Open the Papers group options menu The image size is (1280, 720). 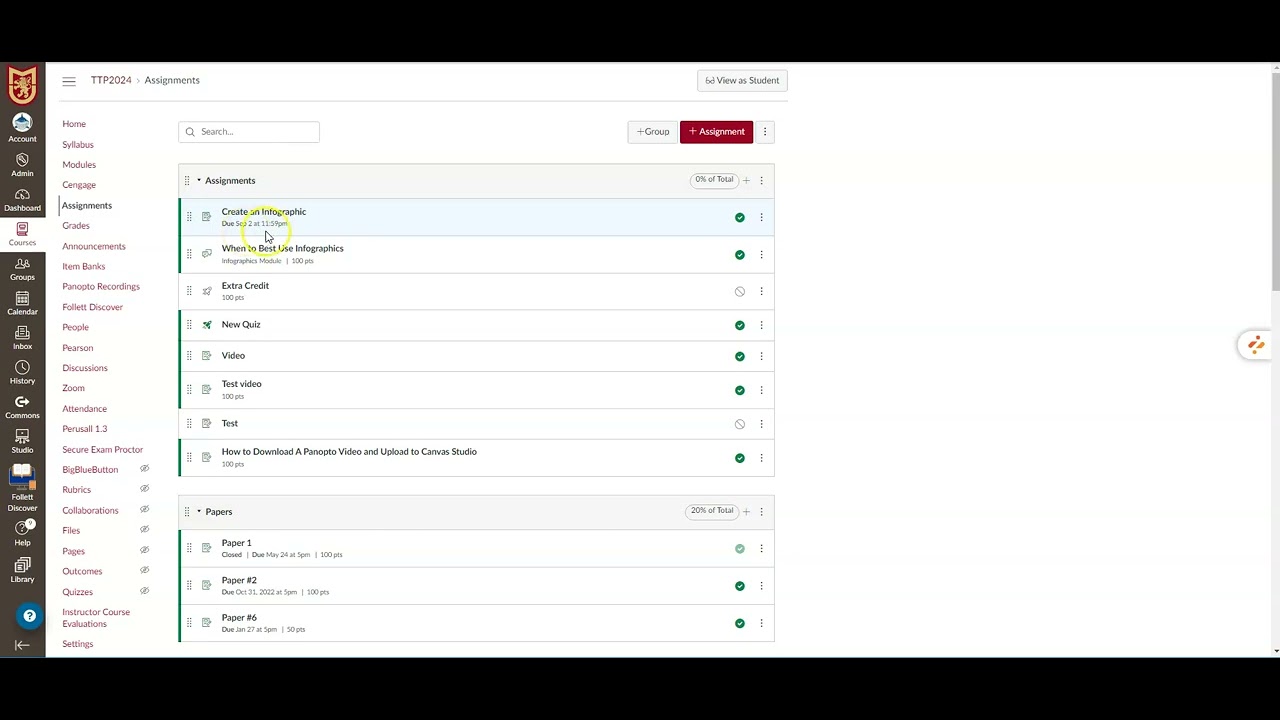pyautogui.click(x=761, y=512)
